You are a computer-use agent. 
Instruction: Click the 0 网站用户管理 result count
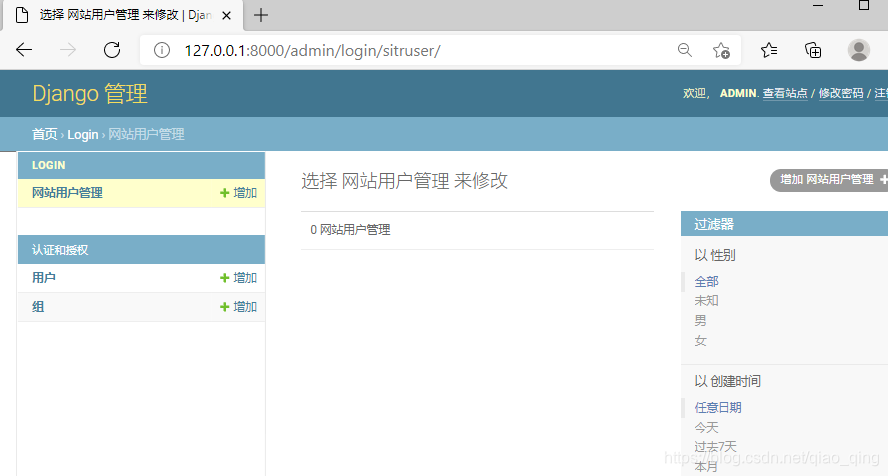click(x=350, y=230)
